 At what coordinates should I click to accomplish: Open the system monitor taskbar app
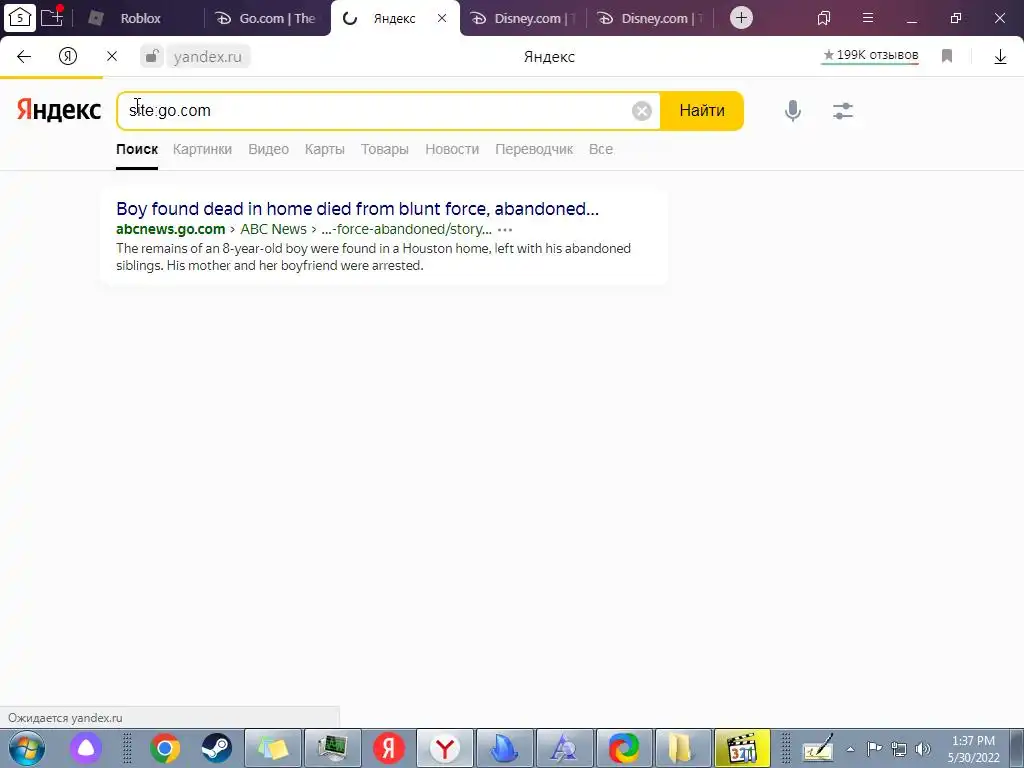(332, 748)
